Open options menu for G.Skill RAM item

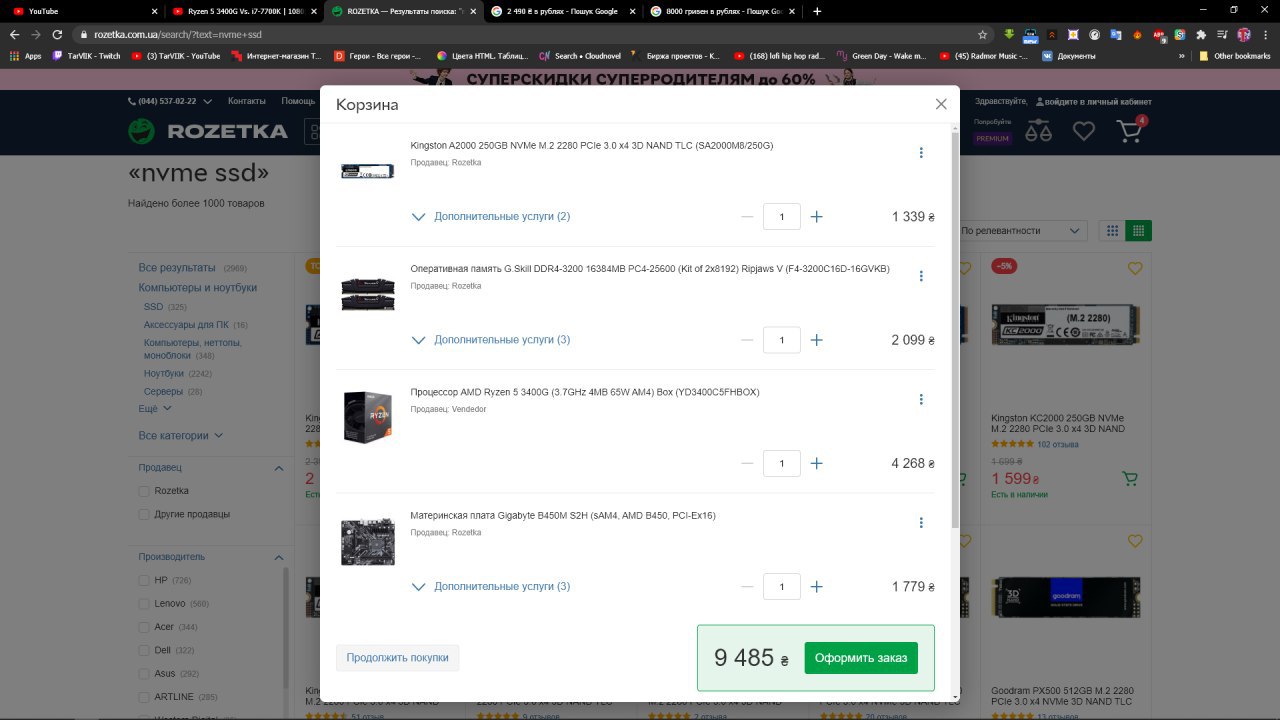pyautogui.click(x=921, y=276)
